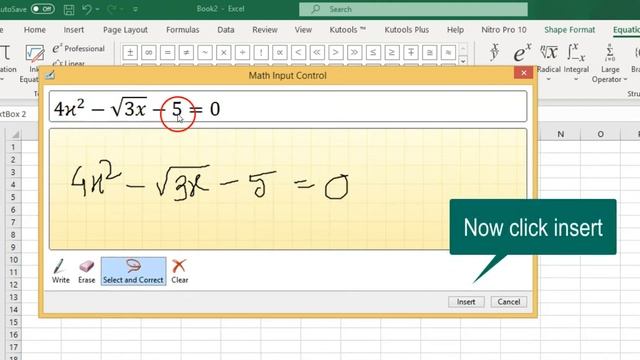The image size is (640, 360).
Task: Switch to the Page Layout tab
Action: 125,30
